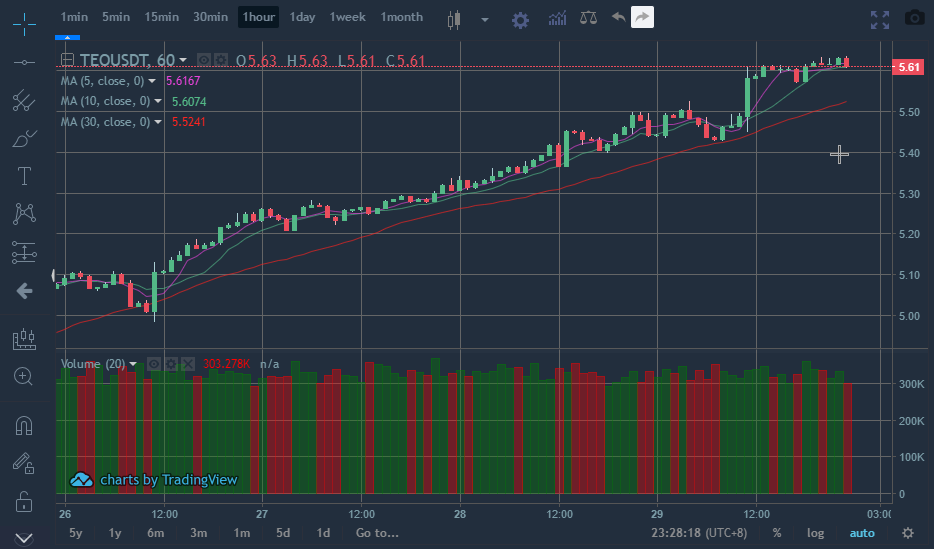This screenshot has height=549, width=934.
Task: Open the Go to... date dialog
Action: 377,533
